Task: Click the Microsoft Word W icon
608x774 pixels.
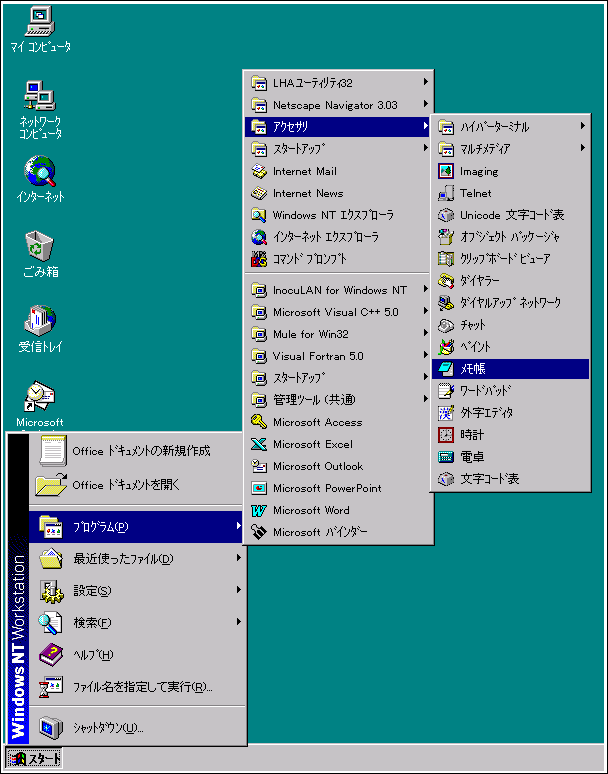Action: (x=259, y=510)
